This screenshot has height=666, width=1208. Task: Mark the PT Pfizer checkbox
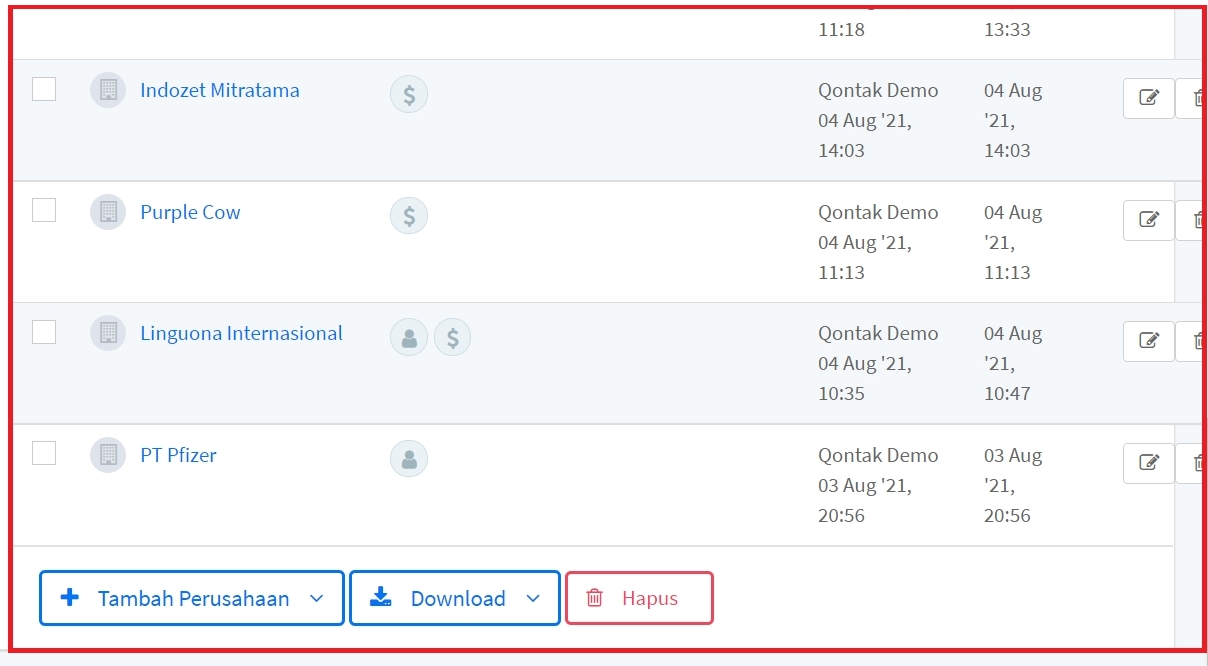pos(44,453)
